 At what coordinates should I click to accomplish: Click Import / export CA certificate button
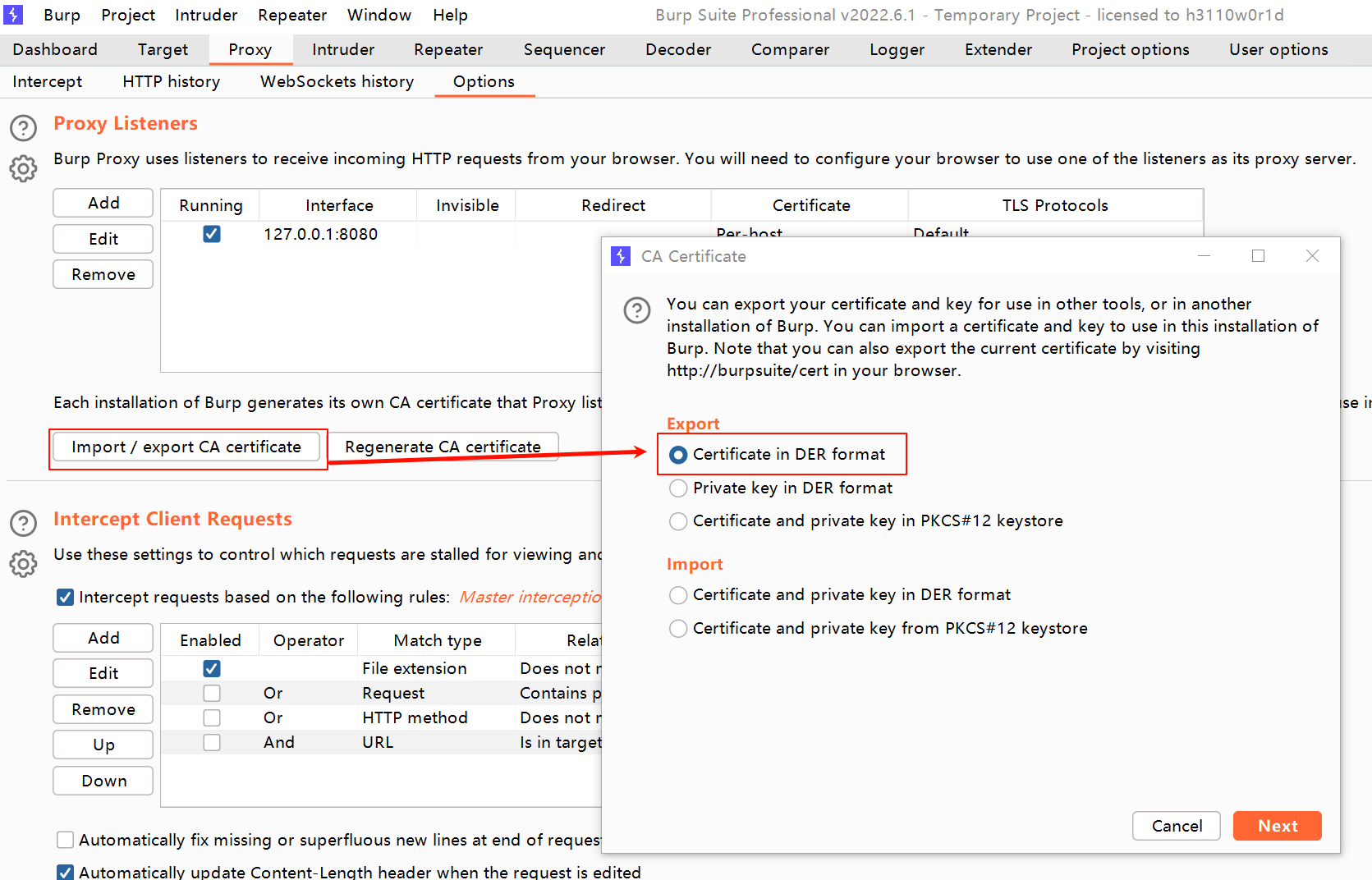[x=186, y=447]
